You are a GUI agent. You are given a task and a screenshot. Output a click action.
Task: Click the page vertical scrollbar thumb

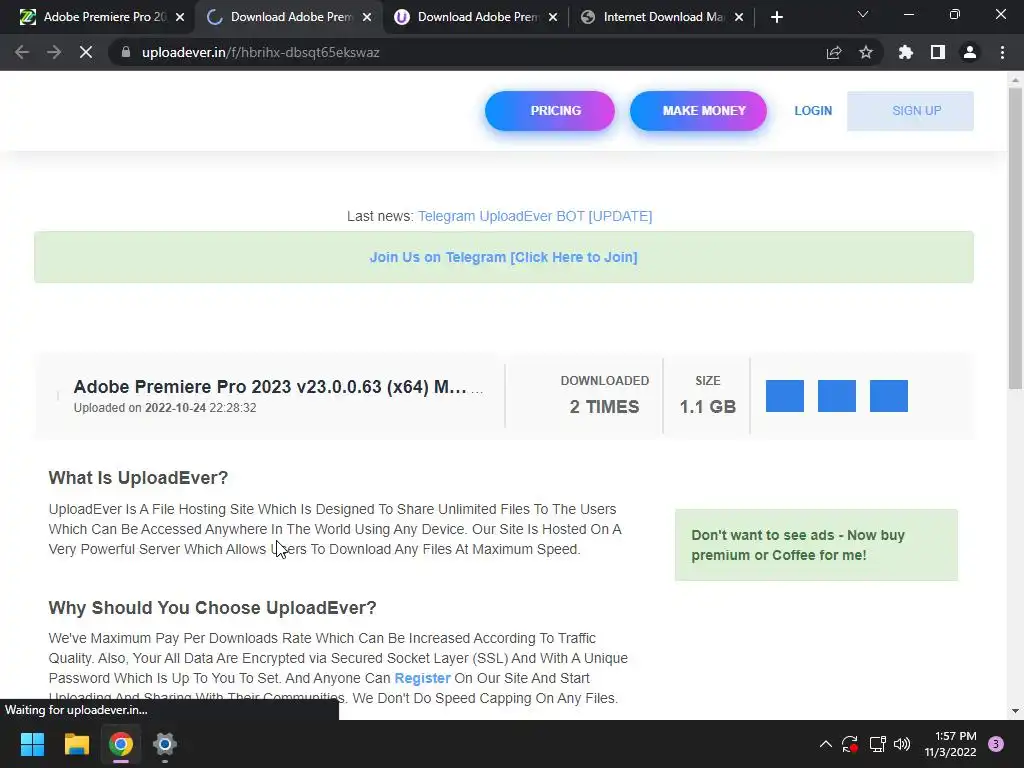[1015, 238]
